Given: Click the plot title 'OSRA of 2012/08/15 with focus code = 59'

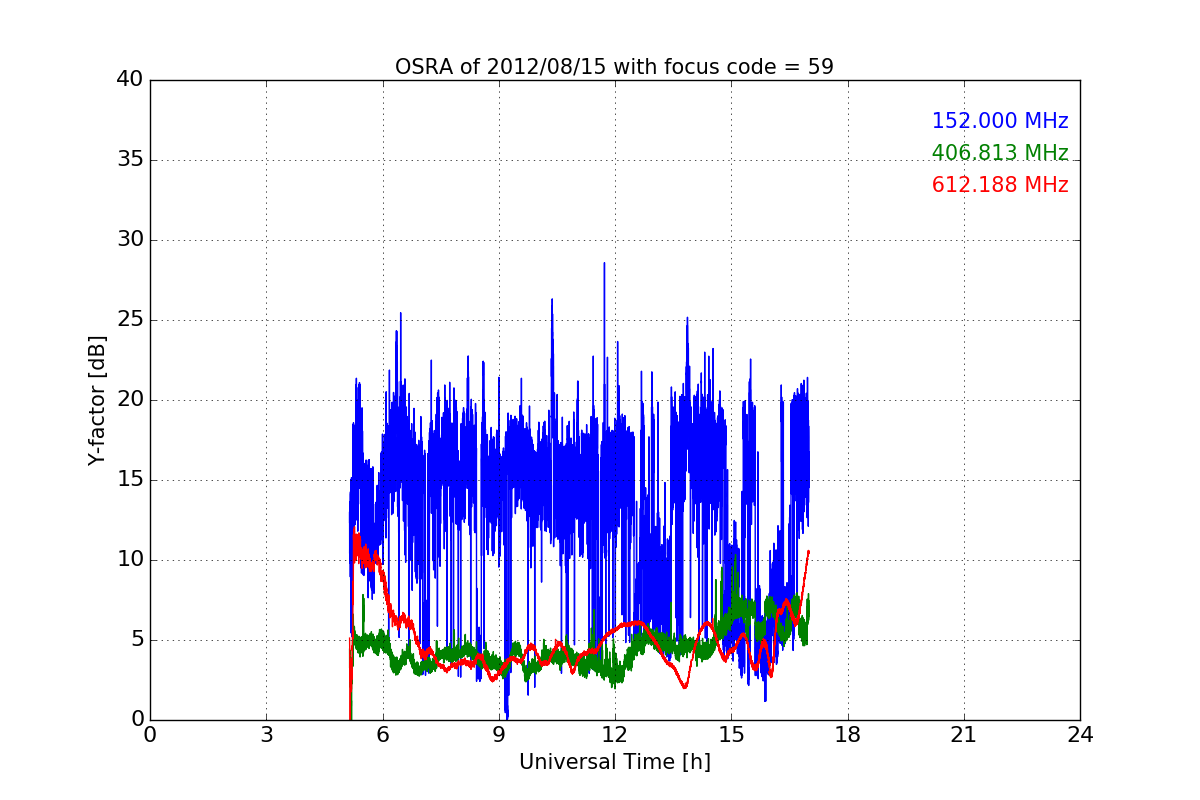Looking at the screenshot, I should click(x=614, y=67).
